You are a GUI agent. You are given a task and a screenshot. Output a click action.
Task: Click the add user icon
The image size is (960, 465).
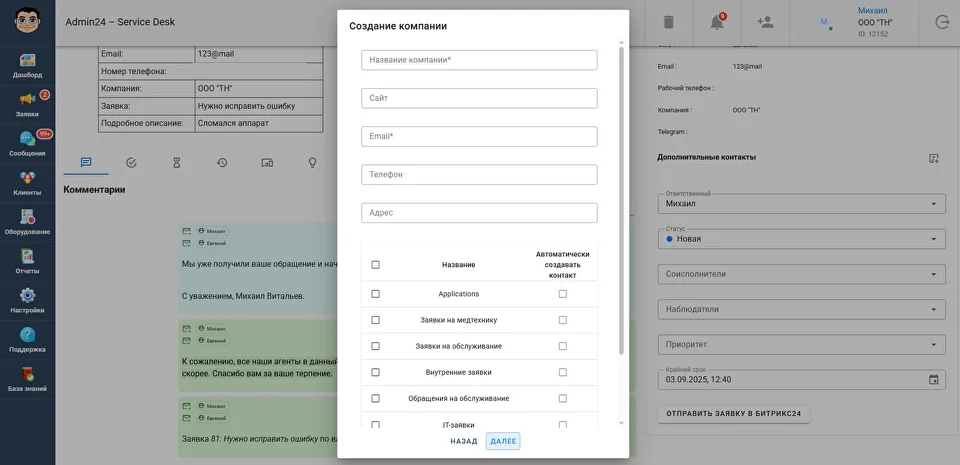click(766, 22)
